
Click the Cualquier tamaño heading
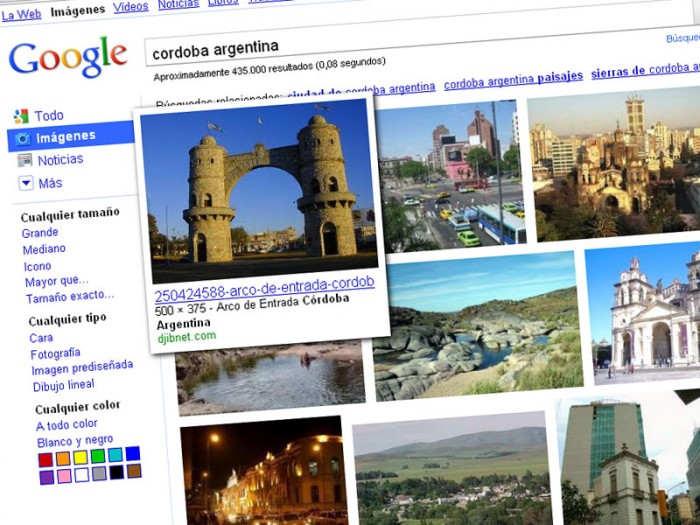pos(71,215)
